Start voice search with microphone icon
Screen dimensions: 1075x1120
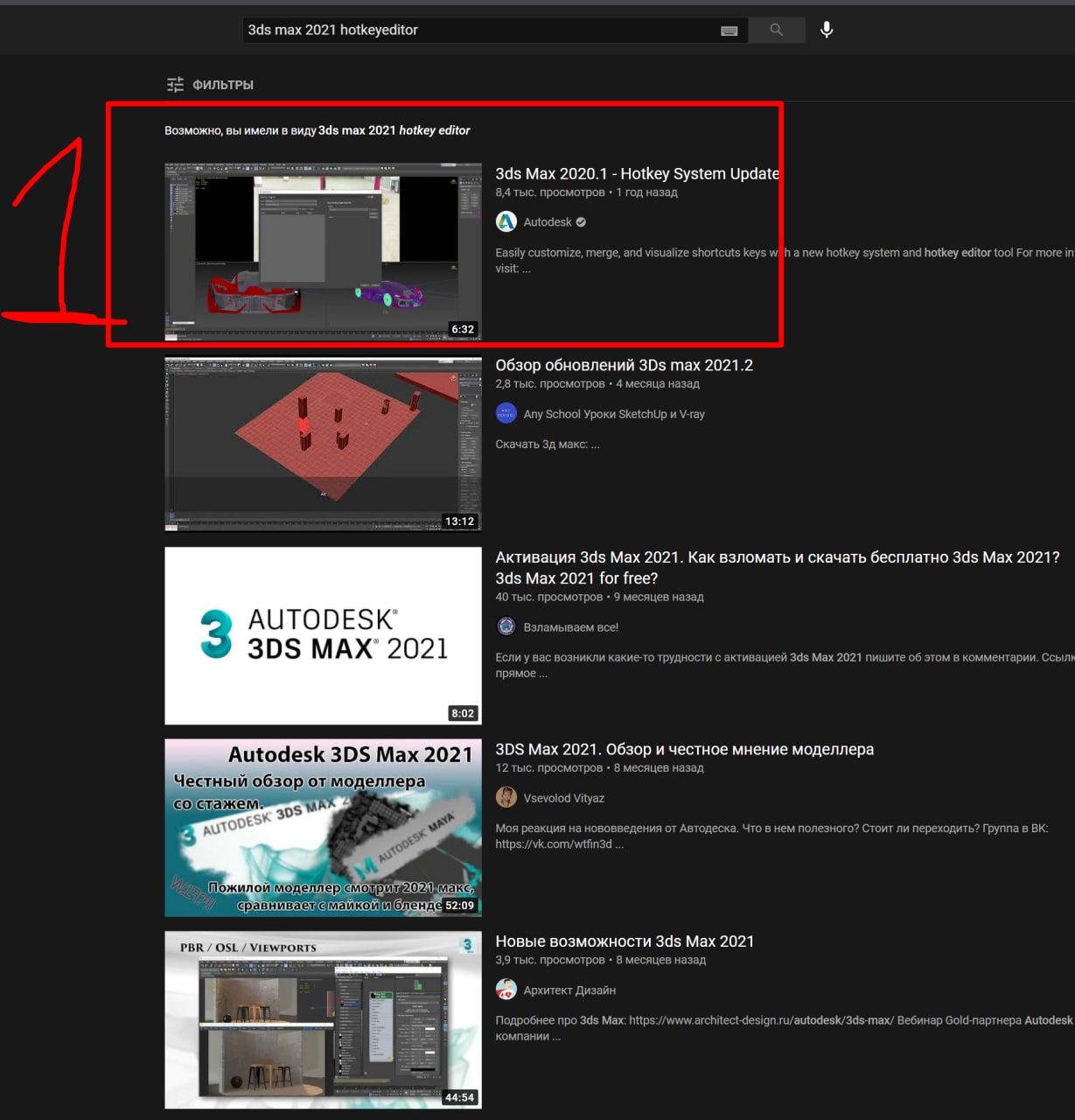(x=827, y=30)
